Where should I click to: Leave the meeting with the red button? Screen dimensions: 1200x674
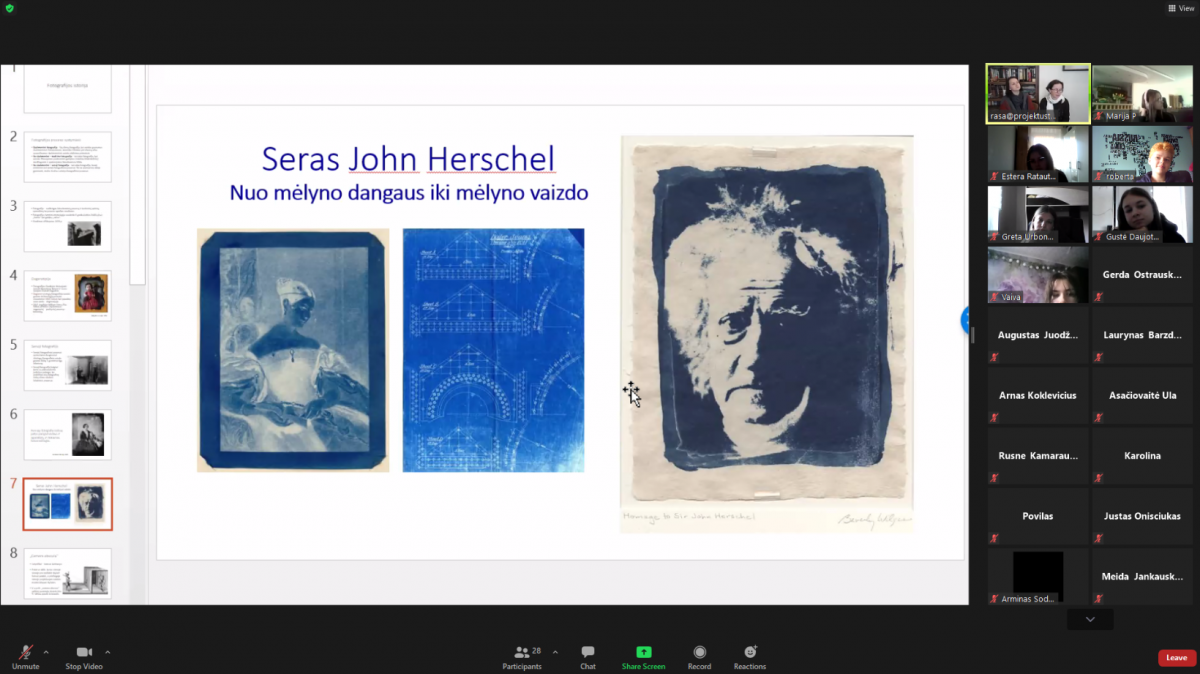pos(1177,657)
